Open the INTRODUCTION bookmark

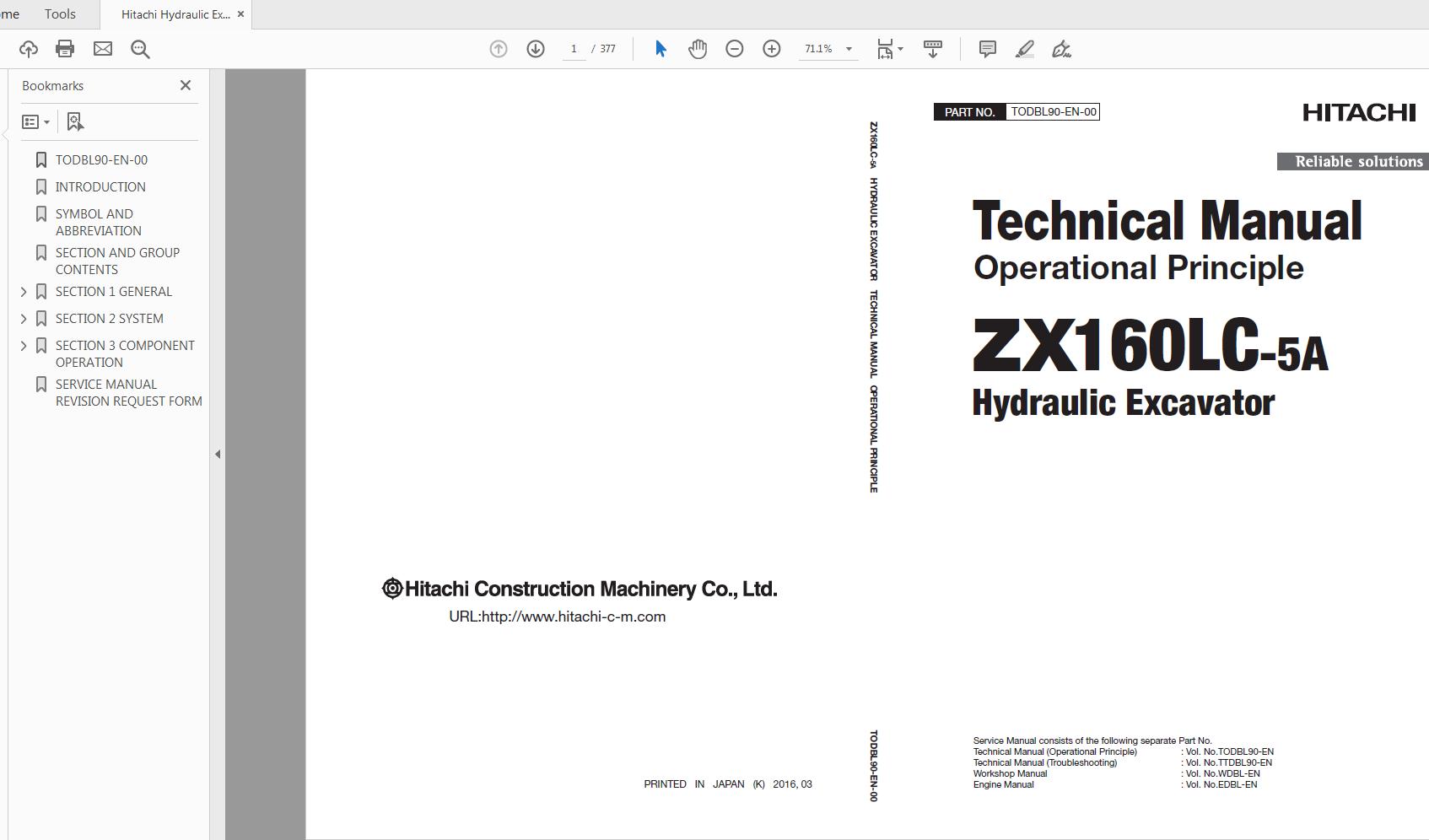(100, 186)
